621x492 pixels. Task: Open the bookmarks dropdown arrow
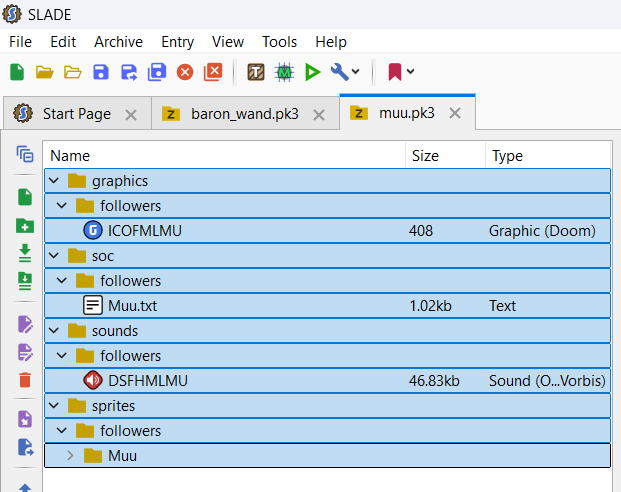[411, 72]
